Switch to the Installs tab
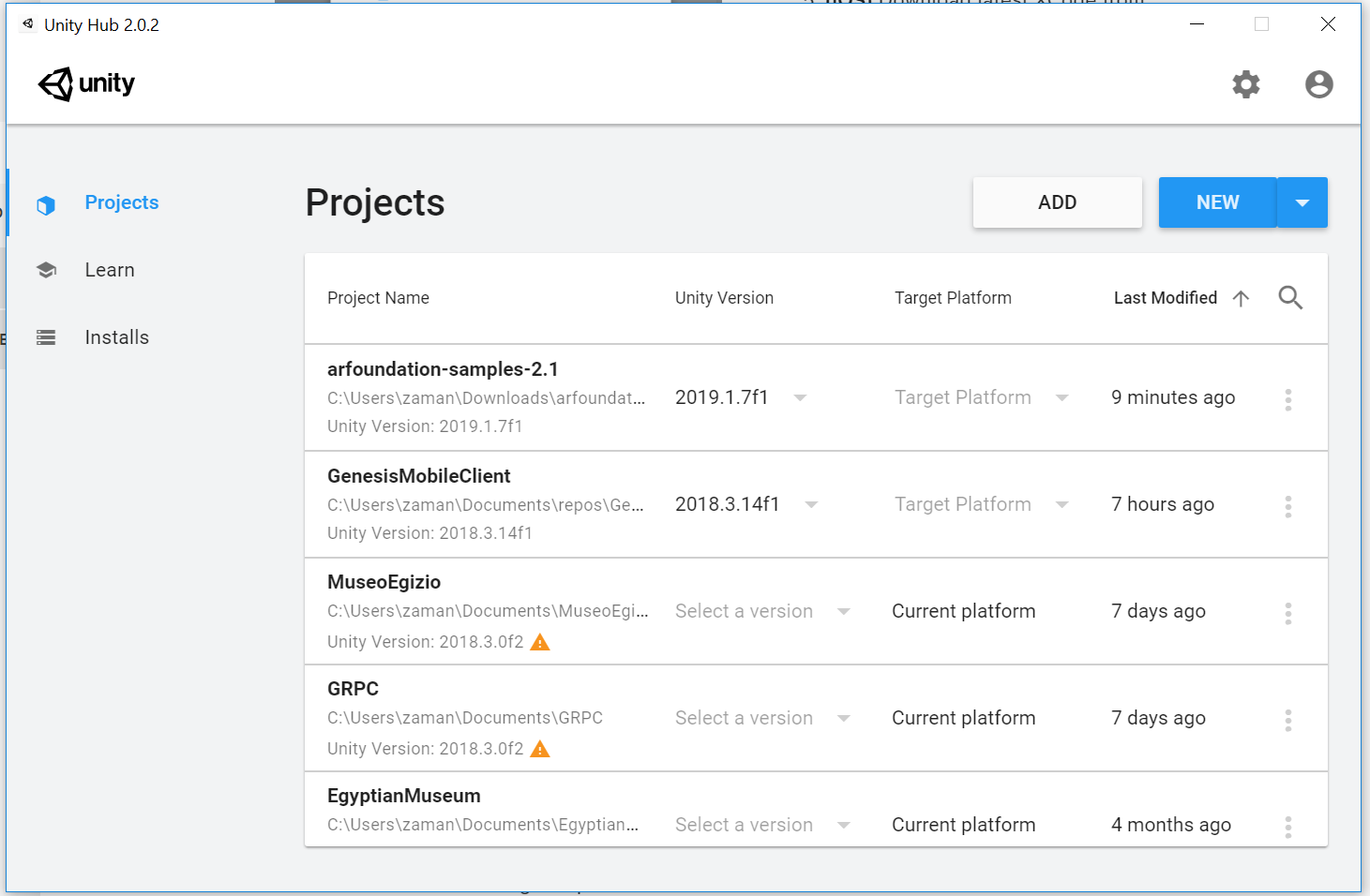The width and height of the screenshot is (1370, 896). pyautogui.click(x=116, y=337)
